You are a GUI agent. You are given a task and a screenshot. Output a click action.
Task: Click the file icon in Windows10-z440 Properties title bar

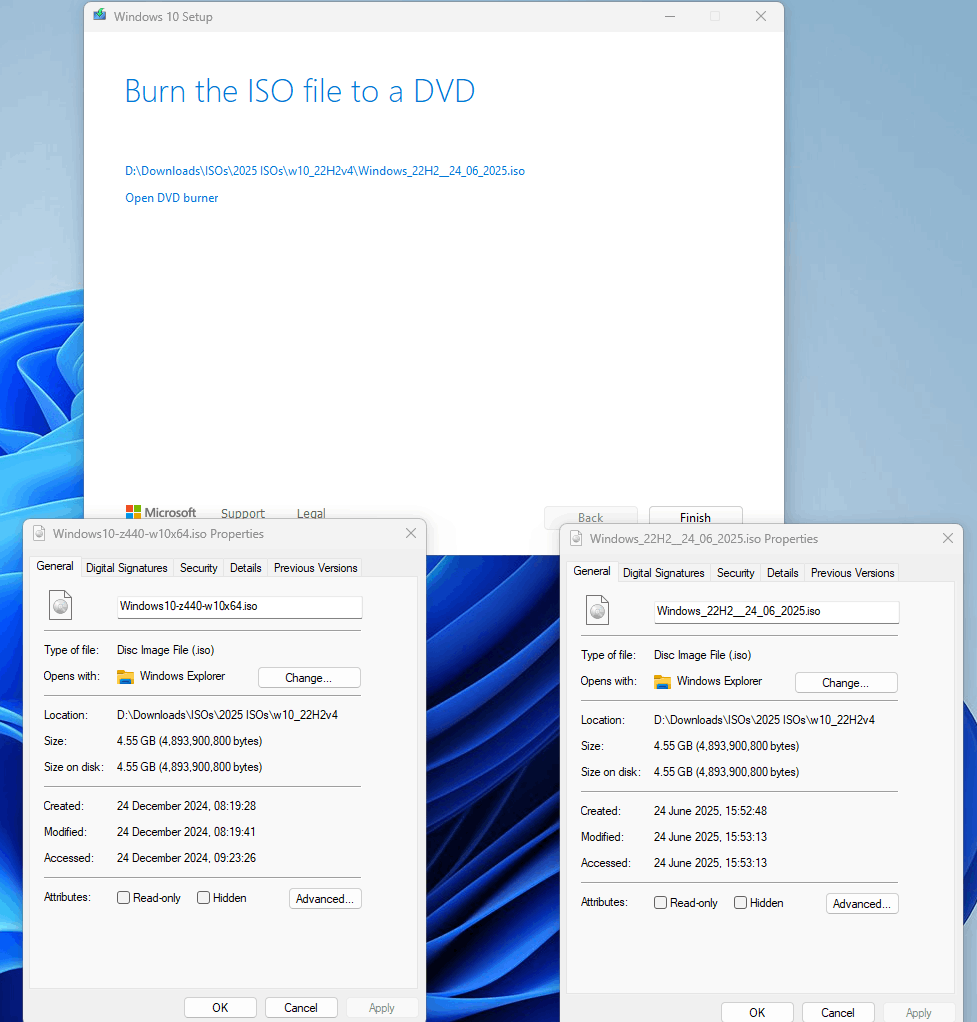[39, 533]
